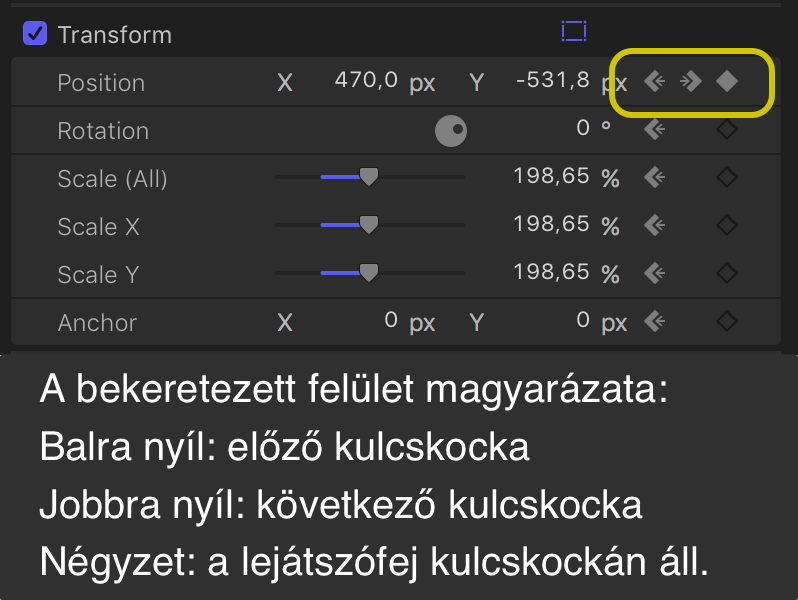
Task: Add a Scale (All) keyframe
Action: tap(727, 177)
